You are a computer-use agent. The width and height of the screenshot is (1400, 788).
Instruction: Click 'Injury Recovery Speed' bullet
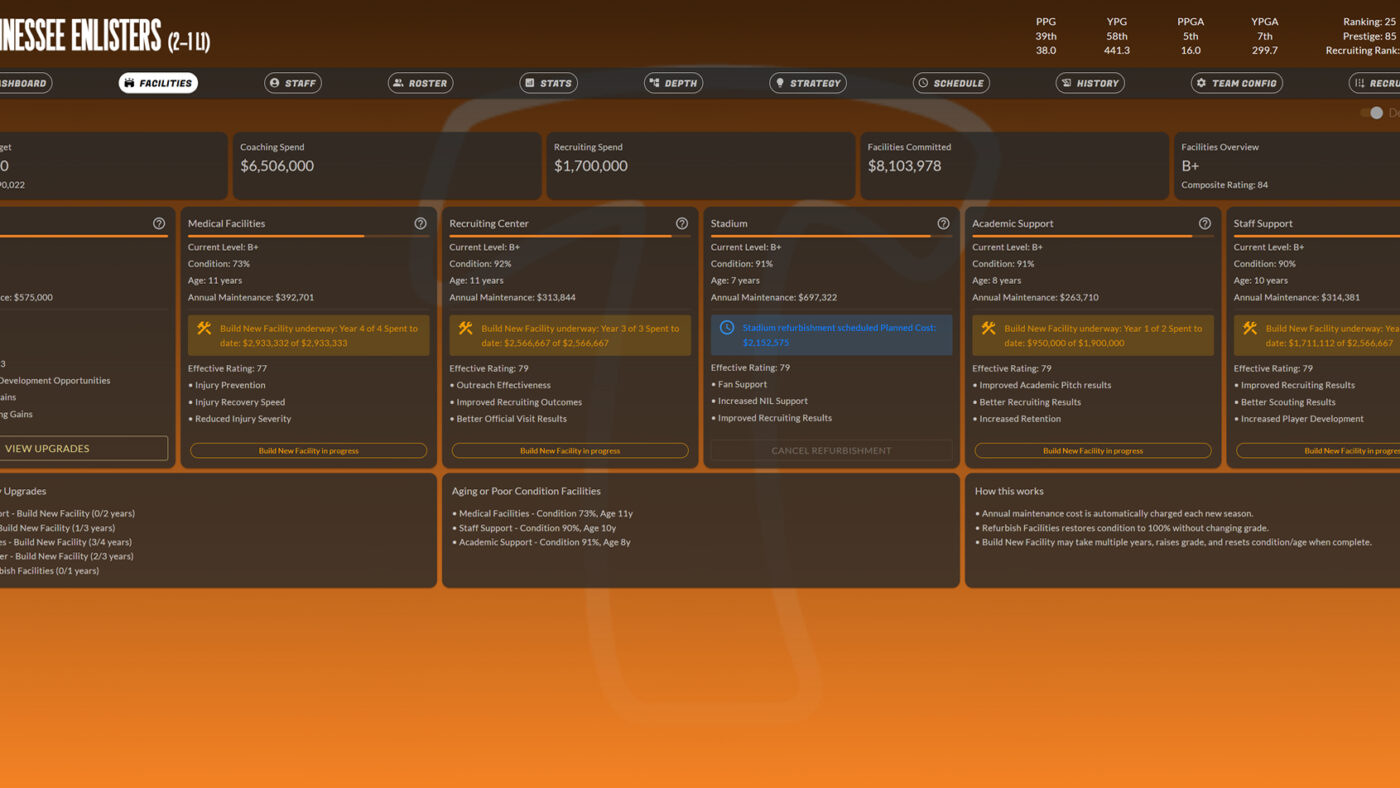tap(240, 402)
